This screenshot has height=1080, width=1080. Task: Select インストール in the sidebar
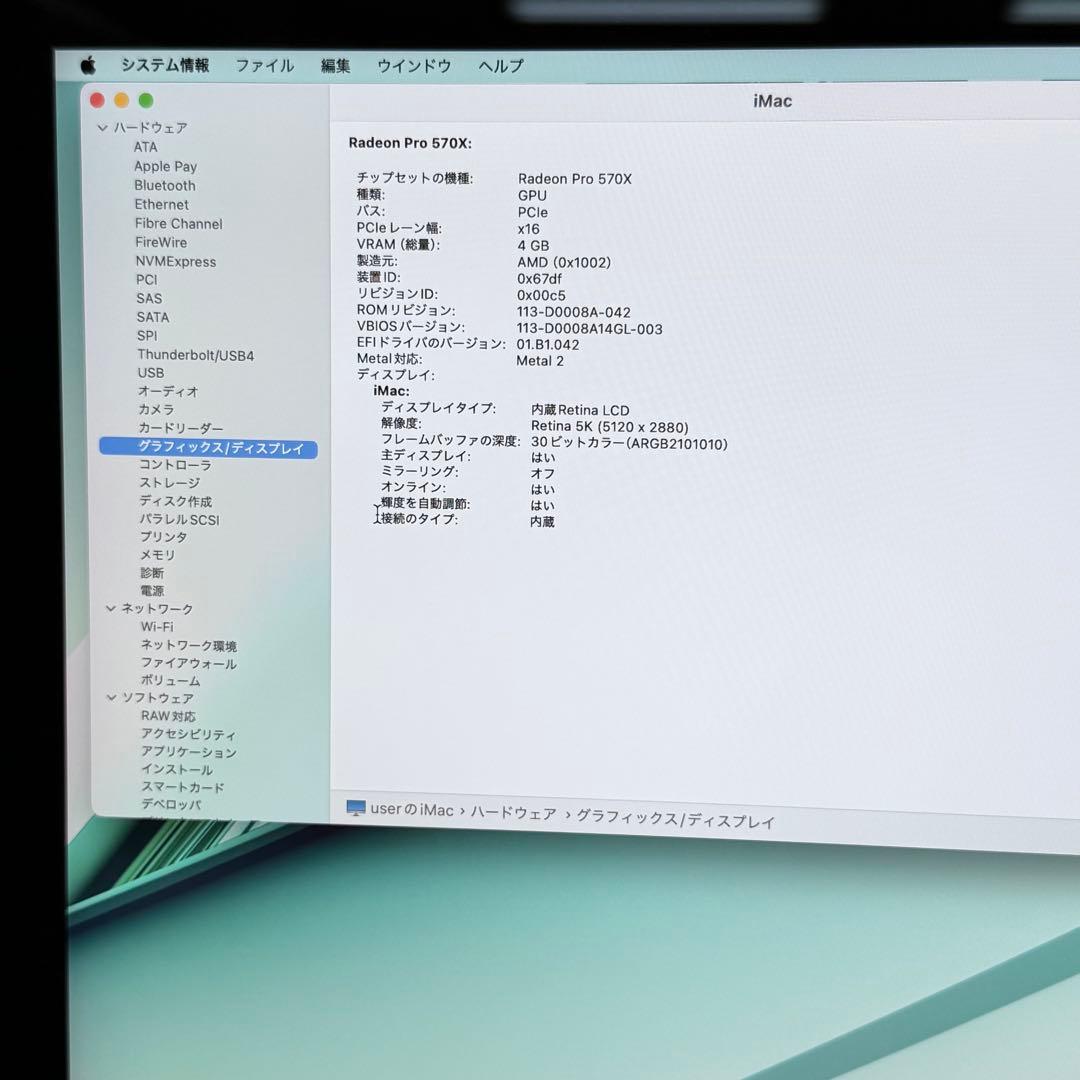point(177,769)
